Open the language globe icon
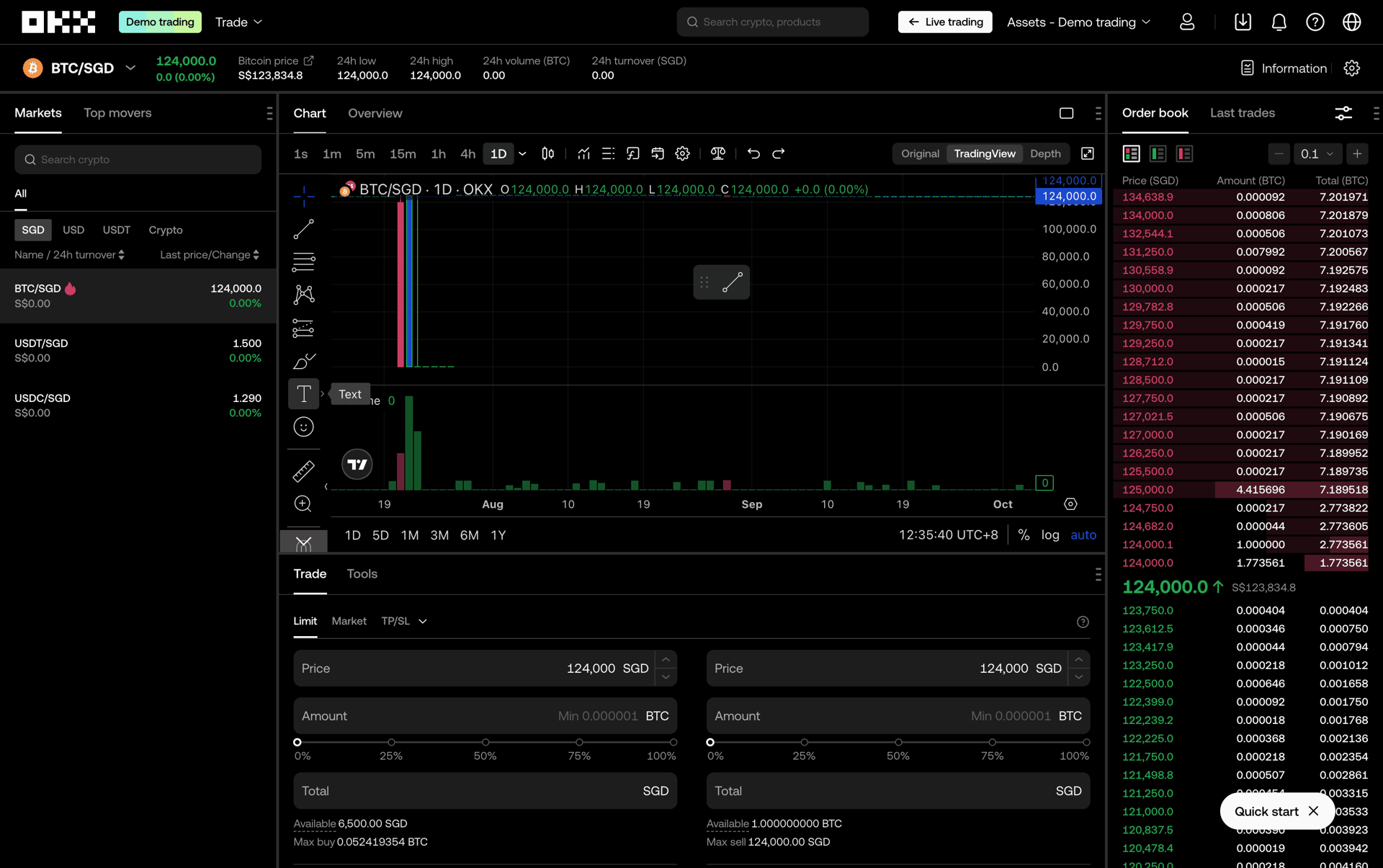Viewport: 1383px width, 868px height. click(1352, 22)
